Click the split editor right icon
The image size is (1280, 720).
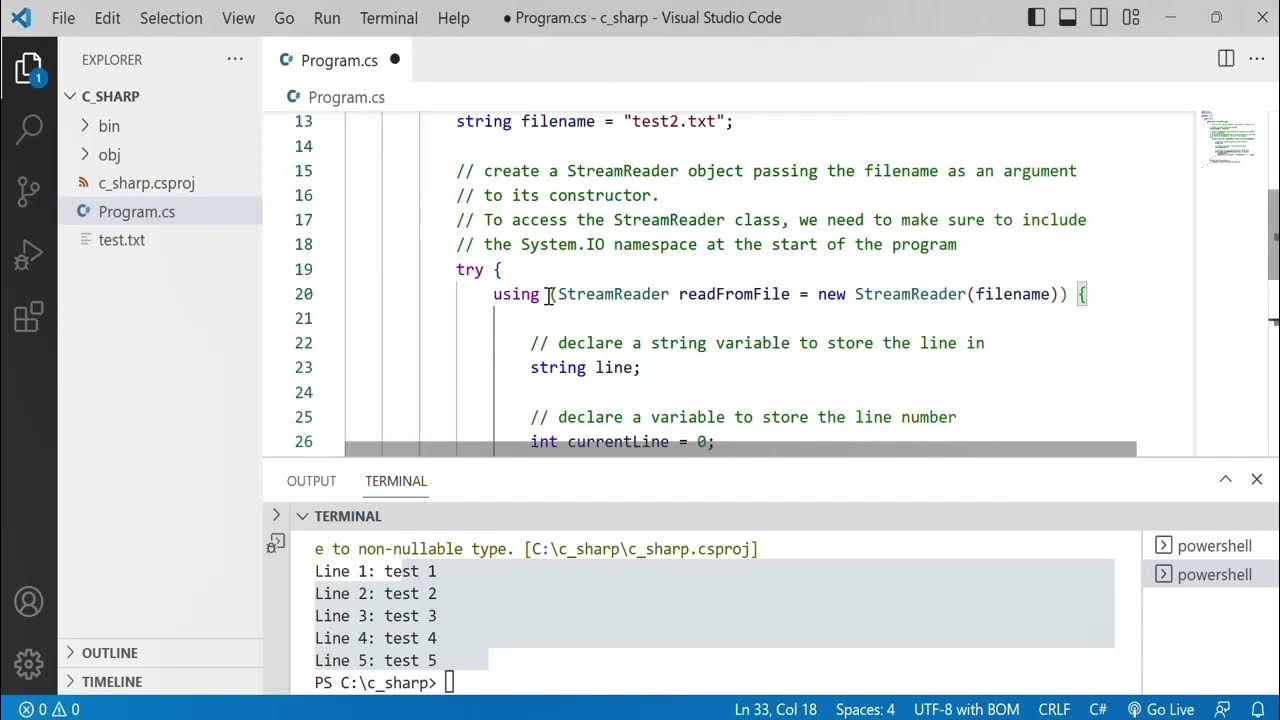(1226, 59)
